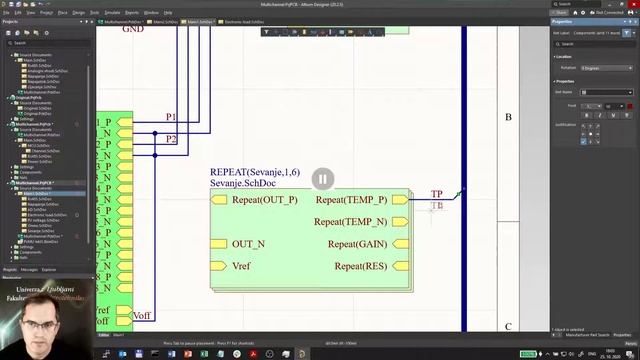Open the File menu

click(6, 13)
